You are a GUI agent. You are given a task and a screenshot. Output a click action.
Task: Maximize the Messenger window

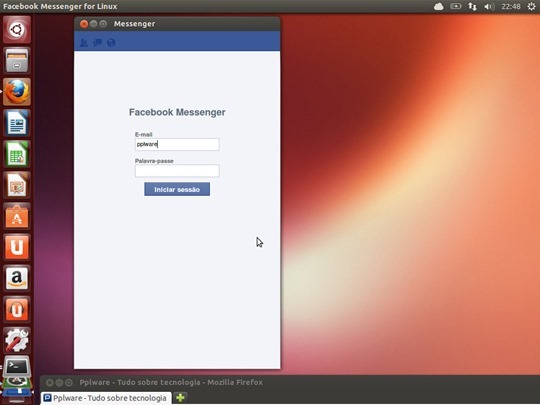point(103,24)
